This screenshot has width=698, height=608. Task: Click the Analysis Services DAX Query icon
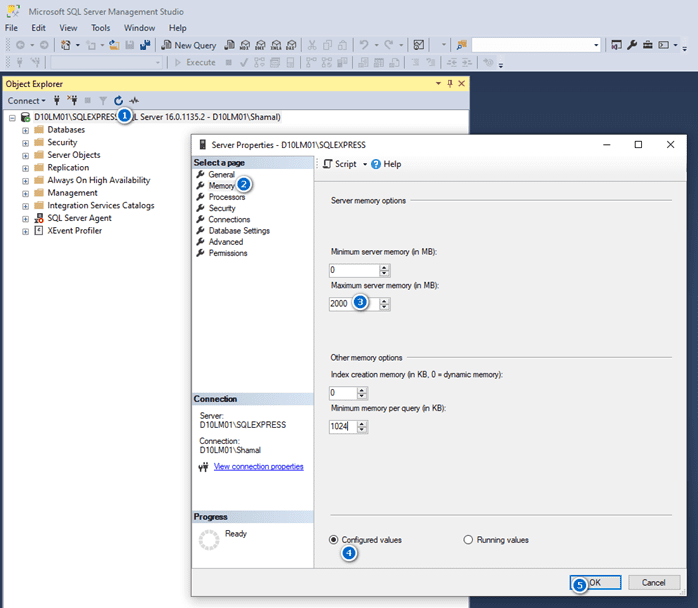292,45
